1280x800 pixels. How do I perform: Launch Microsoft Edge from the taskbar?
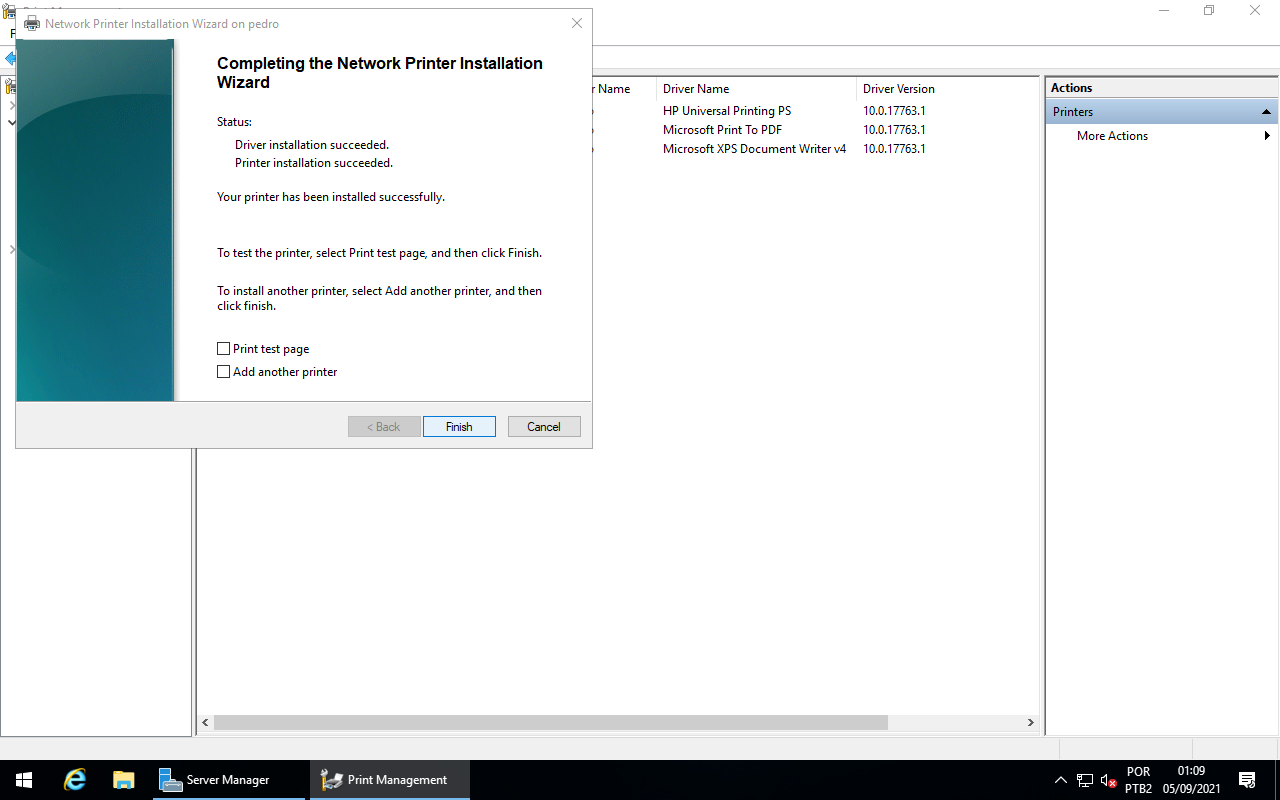pyautogui.click(x=74, y=779)
